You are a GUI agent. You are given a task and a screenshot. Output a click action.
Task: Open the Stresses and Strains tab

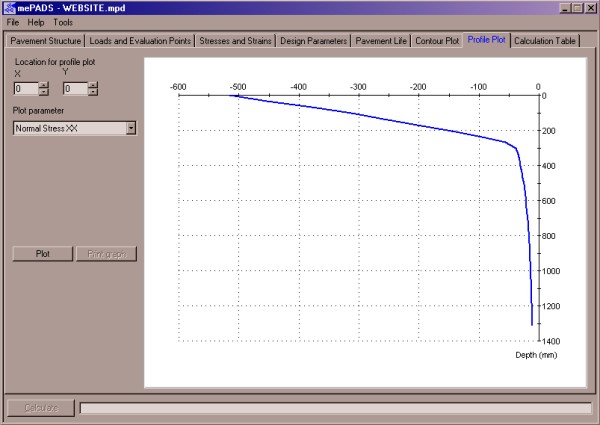pyautogui.click(x=235, y=41)
